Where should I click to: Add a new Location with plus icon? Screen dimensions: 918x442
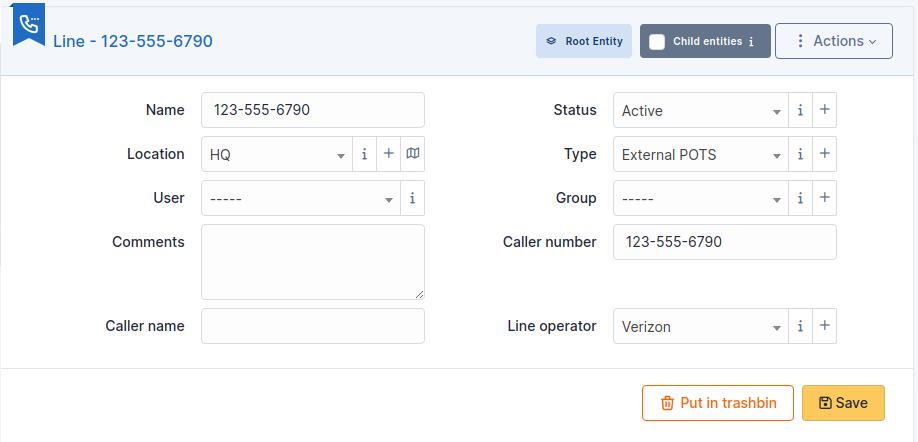[388, 154]
